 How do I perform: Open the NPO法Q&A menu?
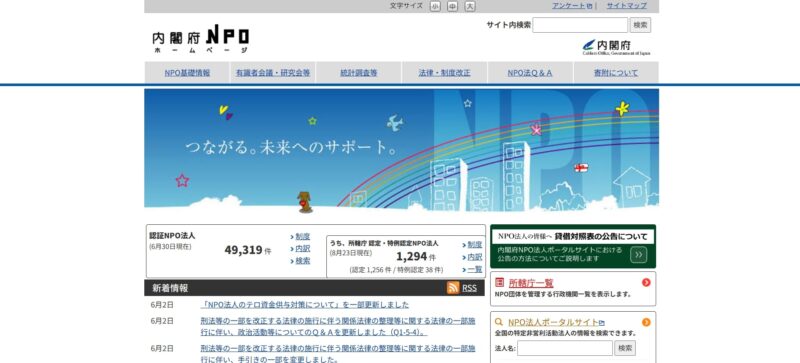pos(530,73)
